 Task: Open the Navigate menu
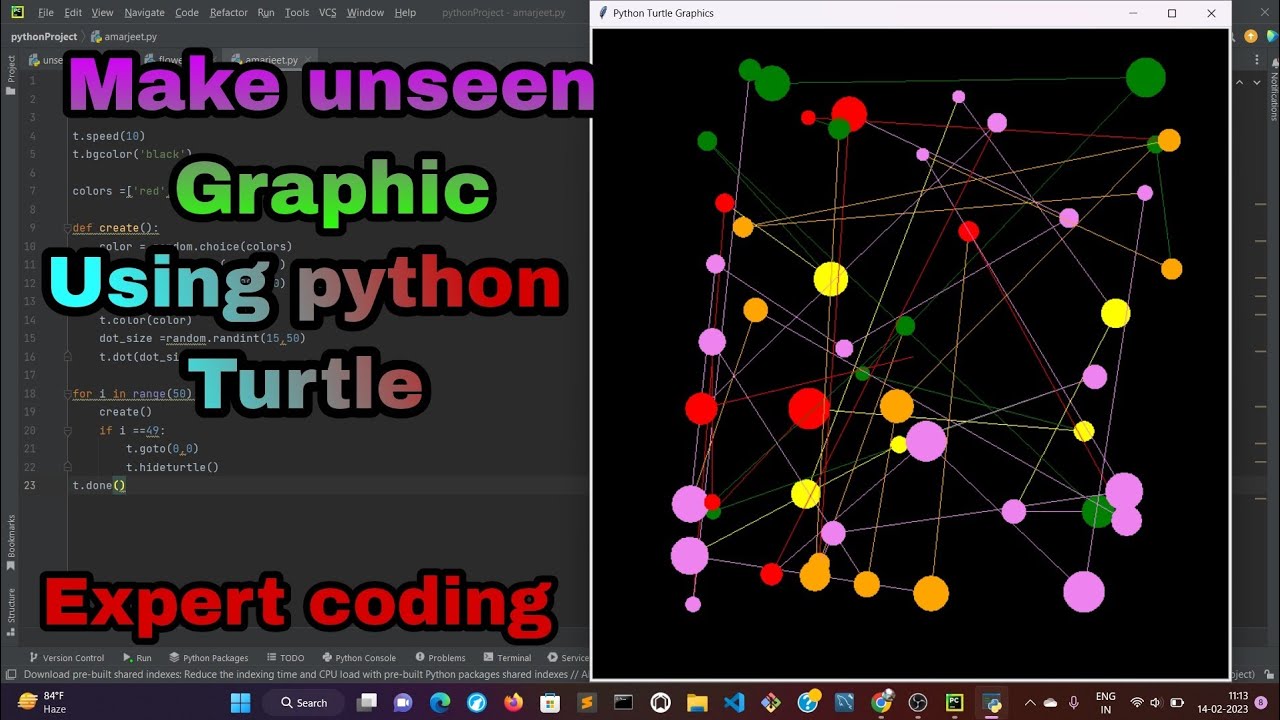pyautogui.click(x=145, y=13)
